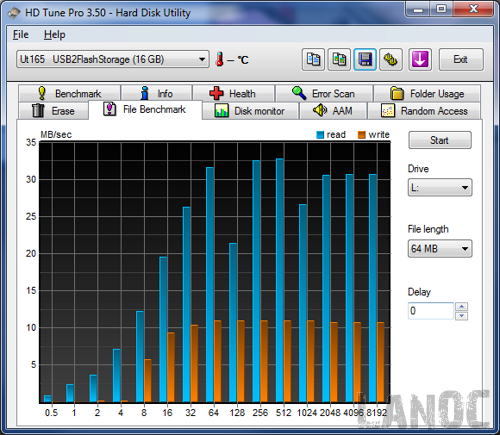Switch to the Health tab
This screenshot has height=435, width=500.
click(x=233, y=93)
